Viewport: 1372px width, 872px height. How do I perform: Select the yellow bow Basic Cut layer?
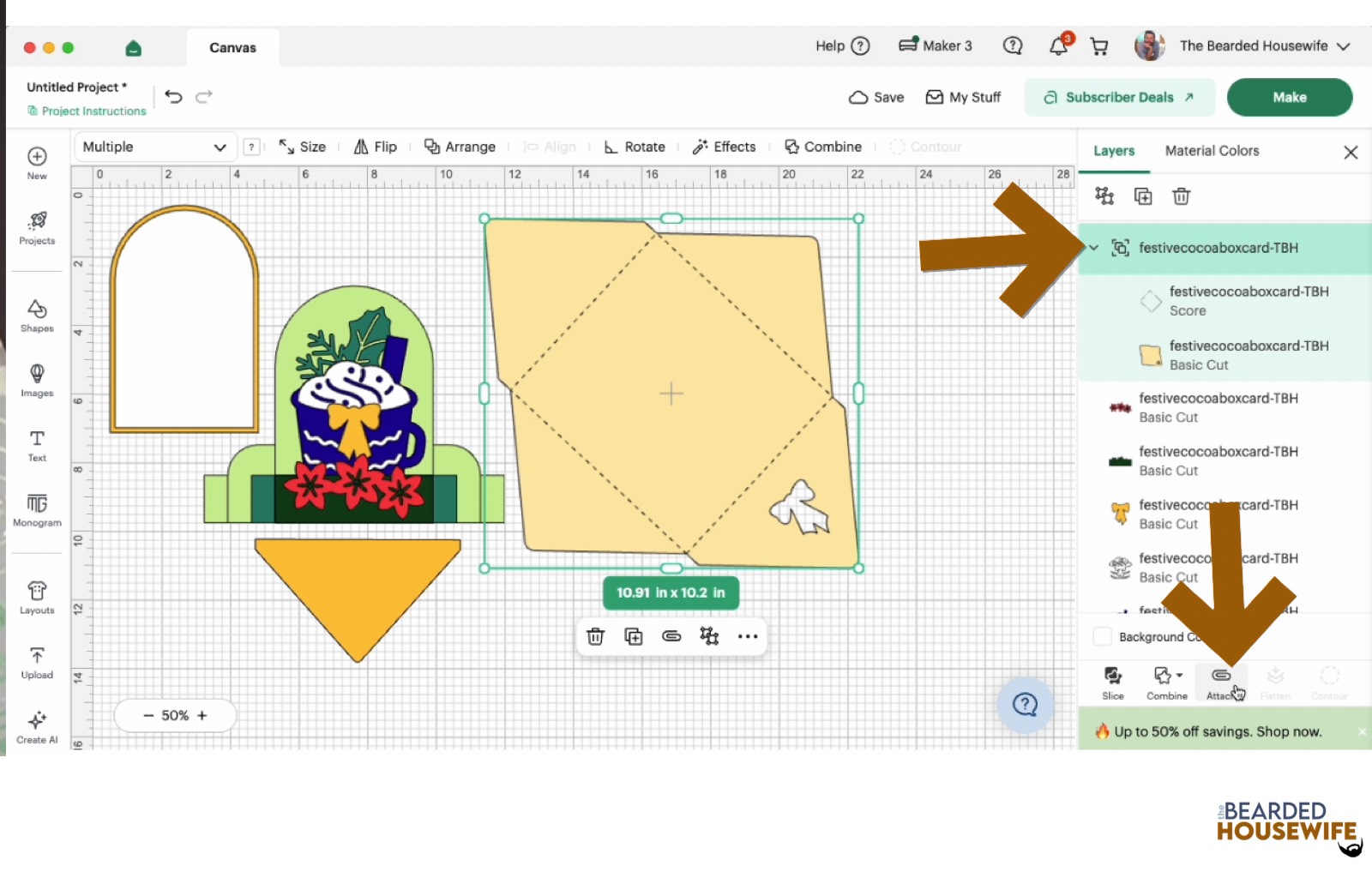coord(1225,514)
